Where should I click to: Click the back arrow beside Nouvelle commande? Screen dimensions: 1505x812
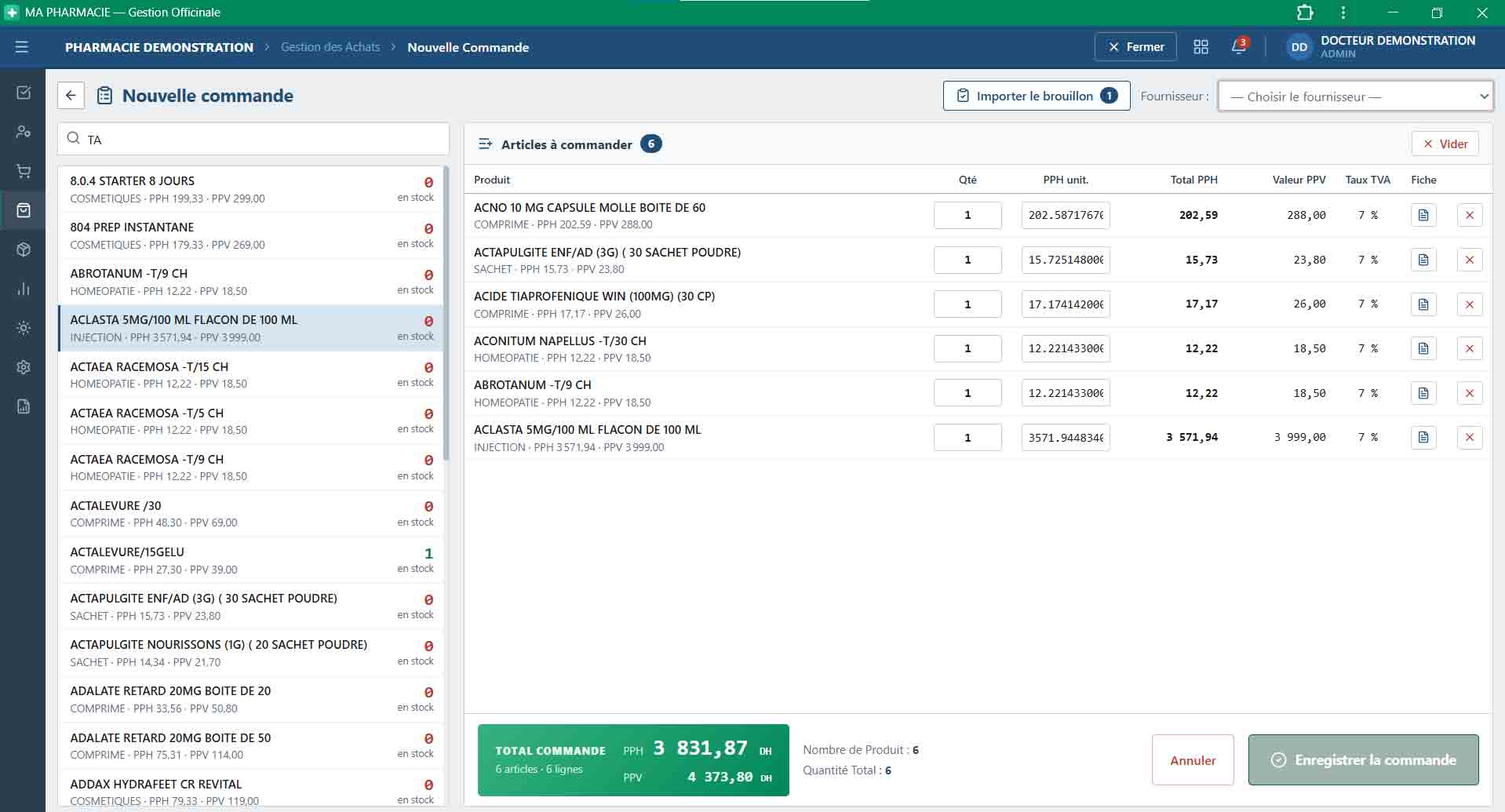[71, 96]
